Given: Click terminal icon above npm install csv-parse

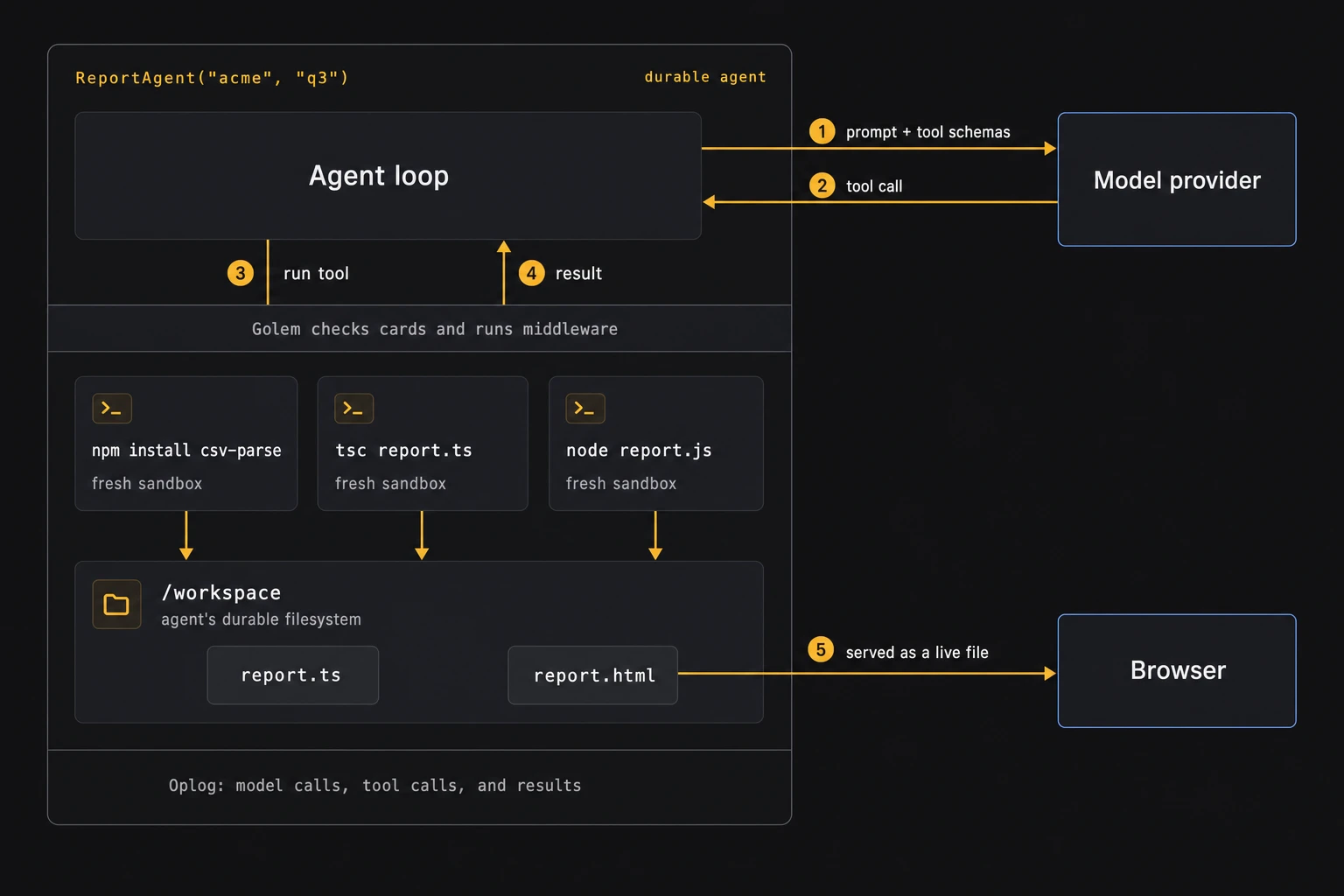Looking at the screenshot, I should [x=112, y=409].
